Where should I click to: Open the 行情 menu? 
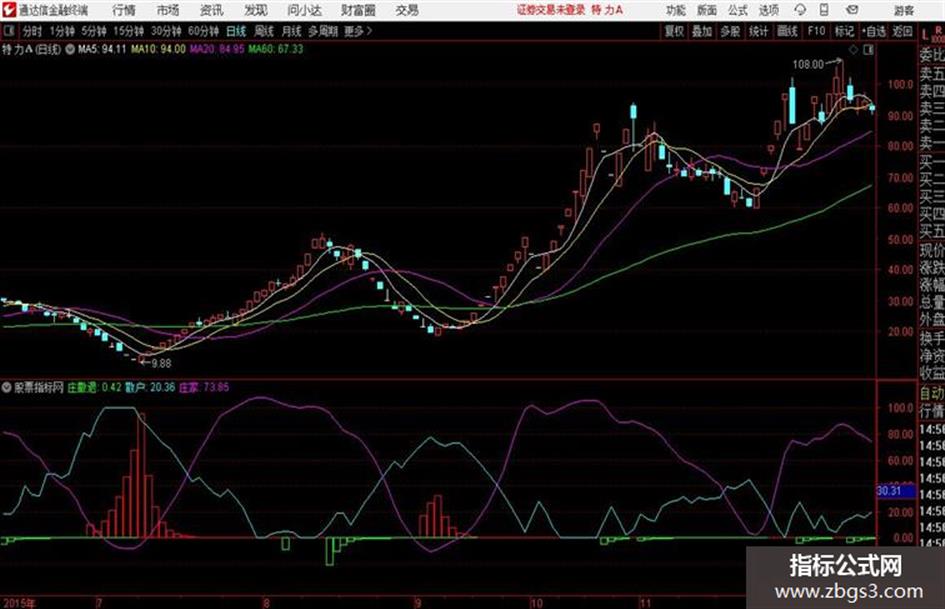point(124,10)
